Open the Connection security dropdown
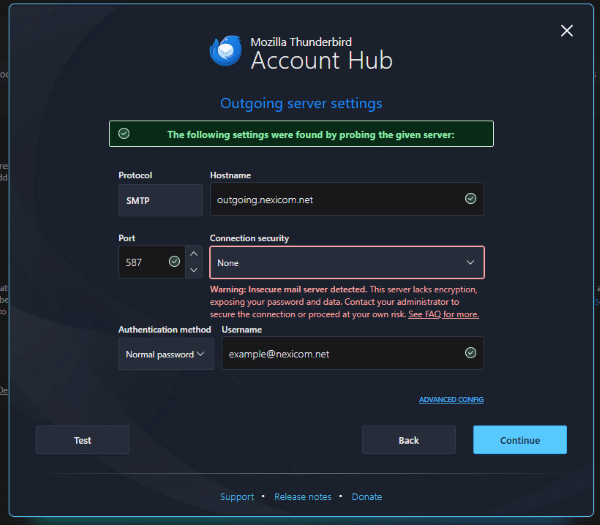600x525 pixels. pos(347,262)
